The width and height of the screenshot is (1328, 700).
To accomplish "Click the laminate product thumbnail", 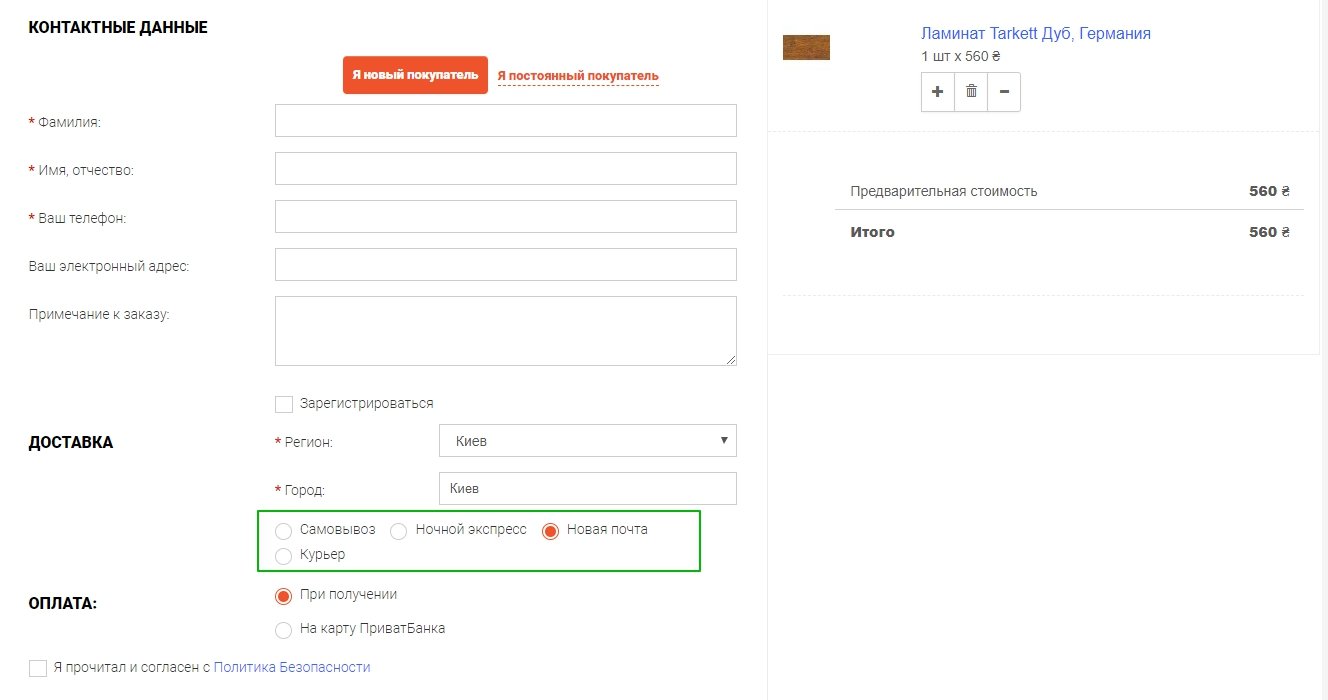I will pos(806,47).
